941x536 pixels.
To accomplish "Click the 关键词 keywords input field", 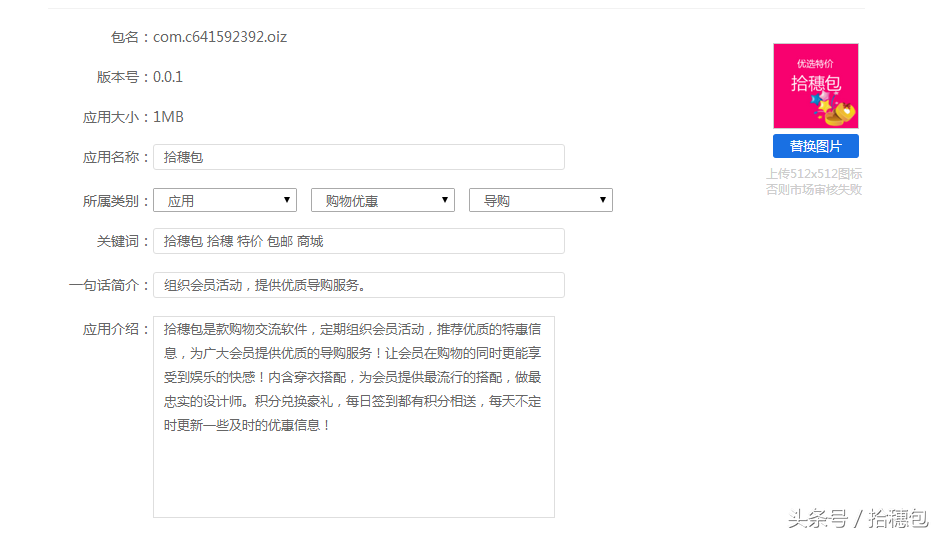I will pos(358,241).
